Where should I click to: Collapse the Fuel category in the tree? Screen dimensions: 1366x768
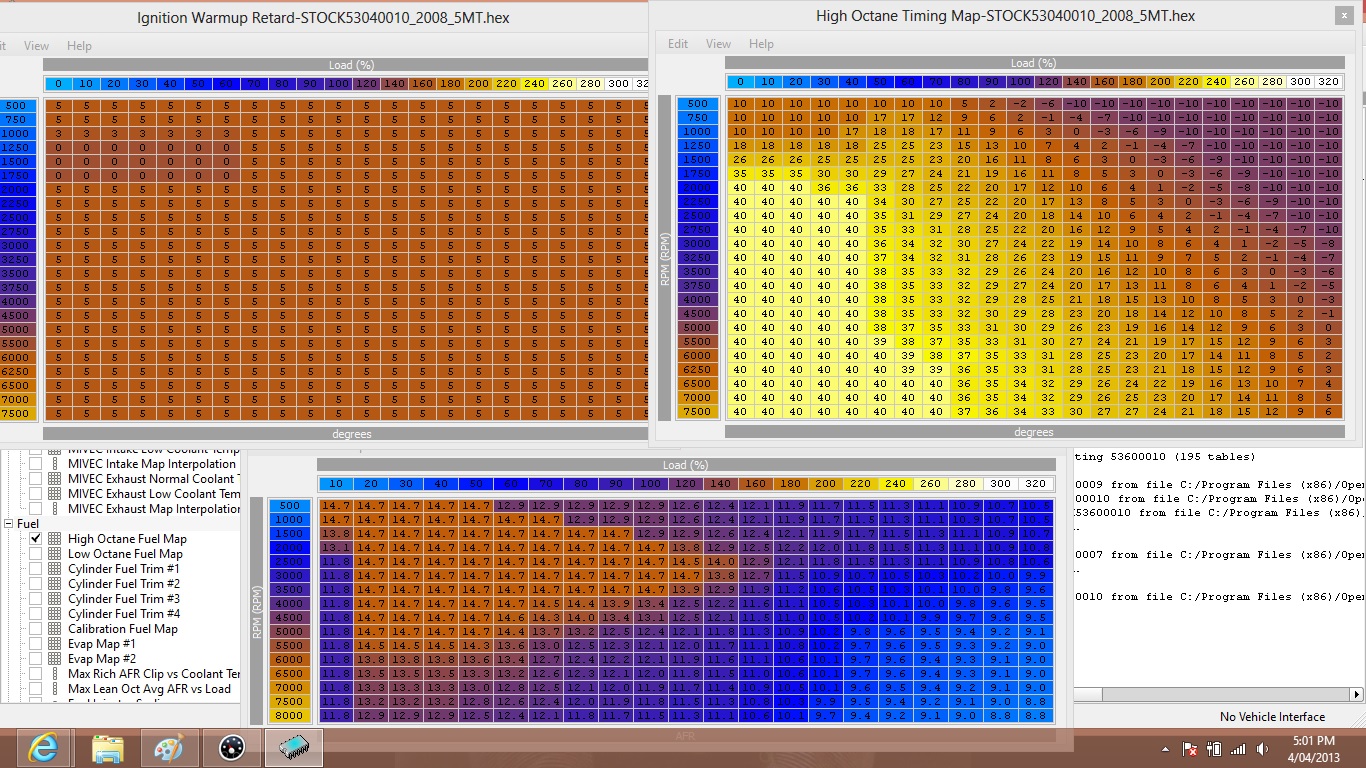(x=8, y=524)
